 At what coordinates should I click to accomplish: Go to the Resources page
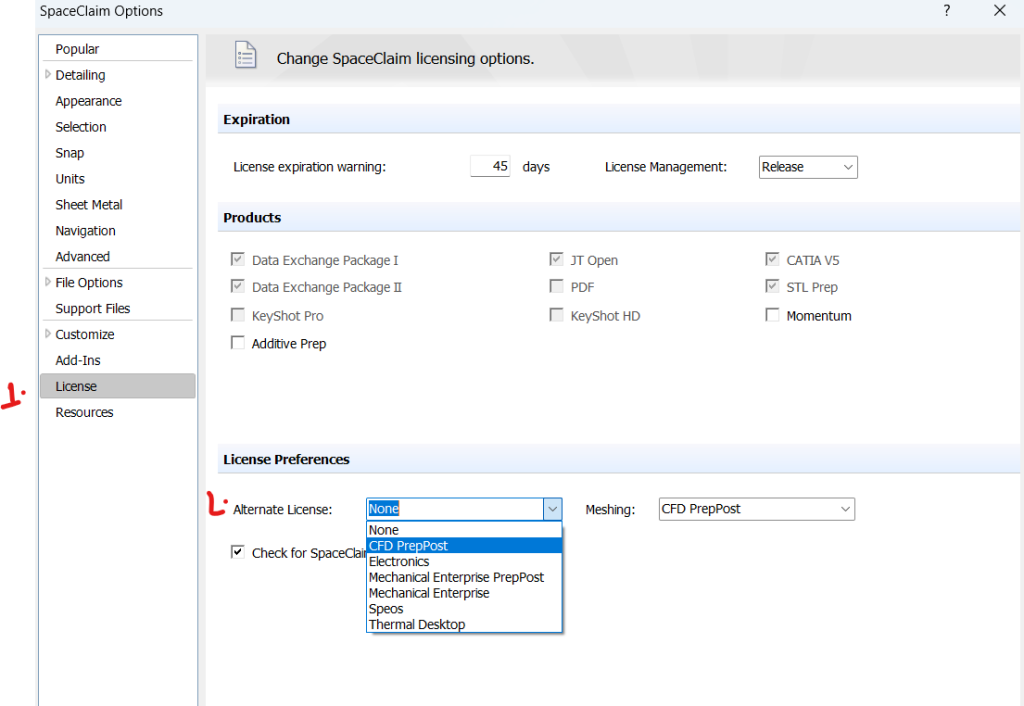tap(84, 412)
